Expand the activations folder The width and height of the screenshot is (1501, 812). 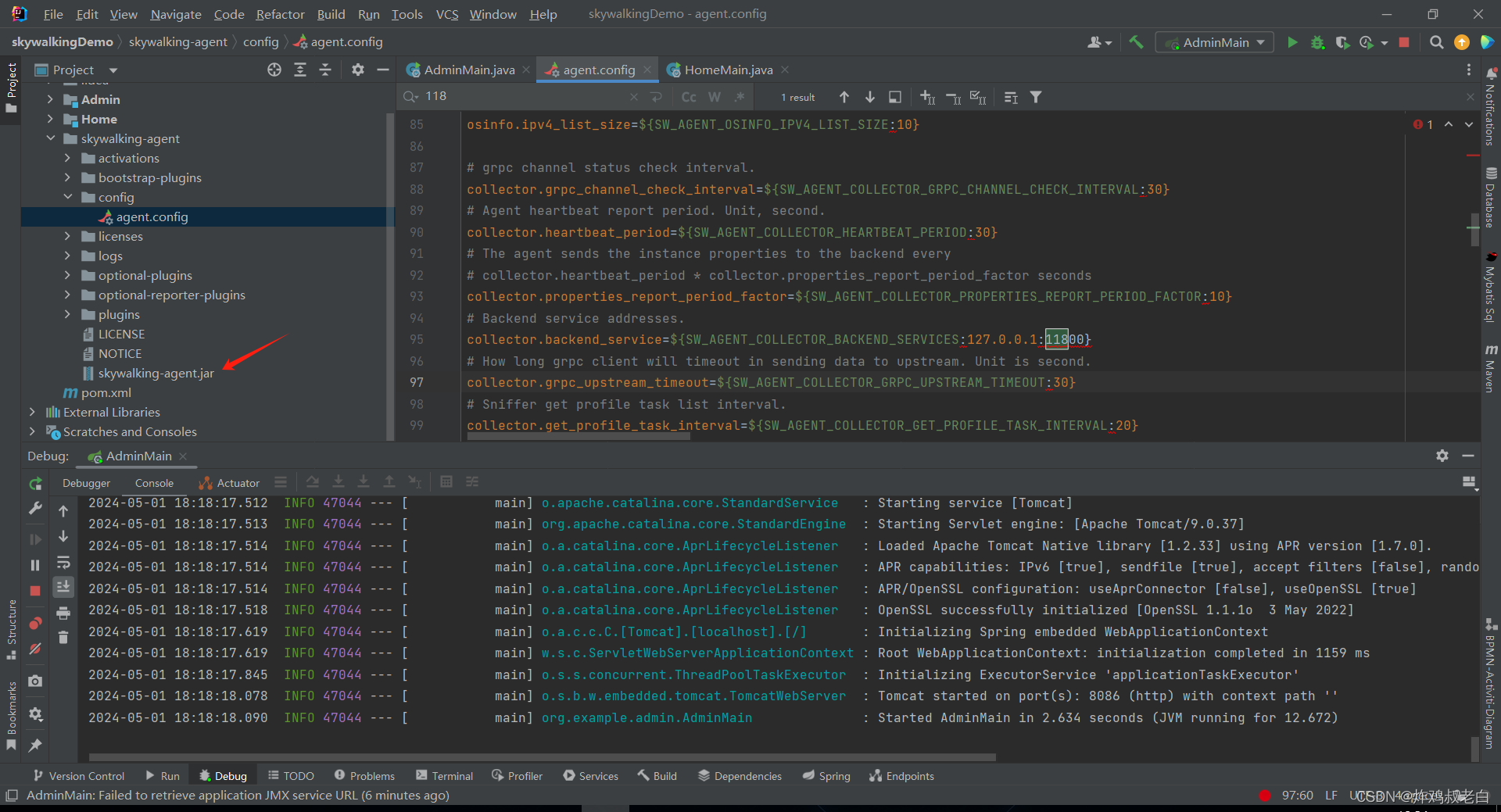(x=67, y=158)
